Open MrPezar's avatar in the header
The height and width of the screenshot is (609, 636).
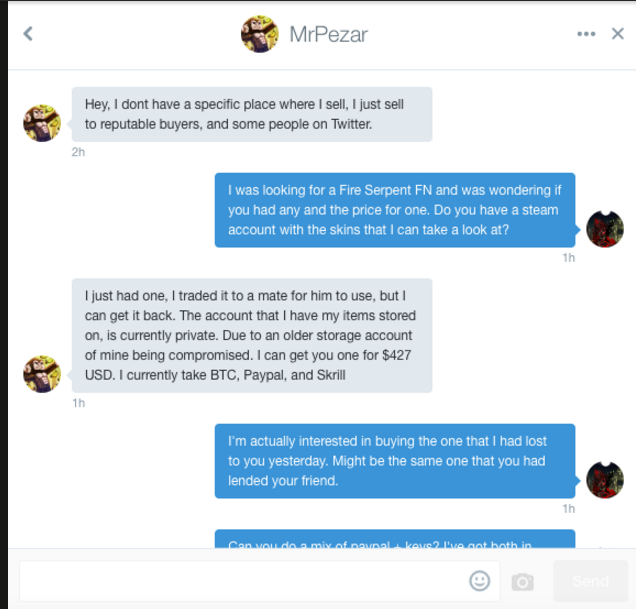(260, 34)
